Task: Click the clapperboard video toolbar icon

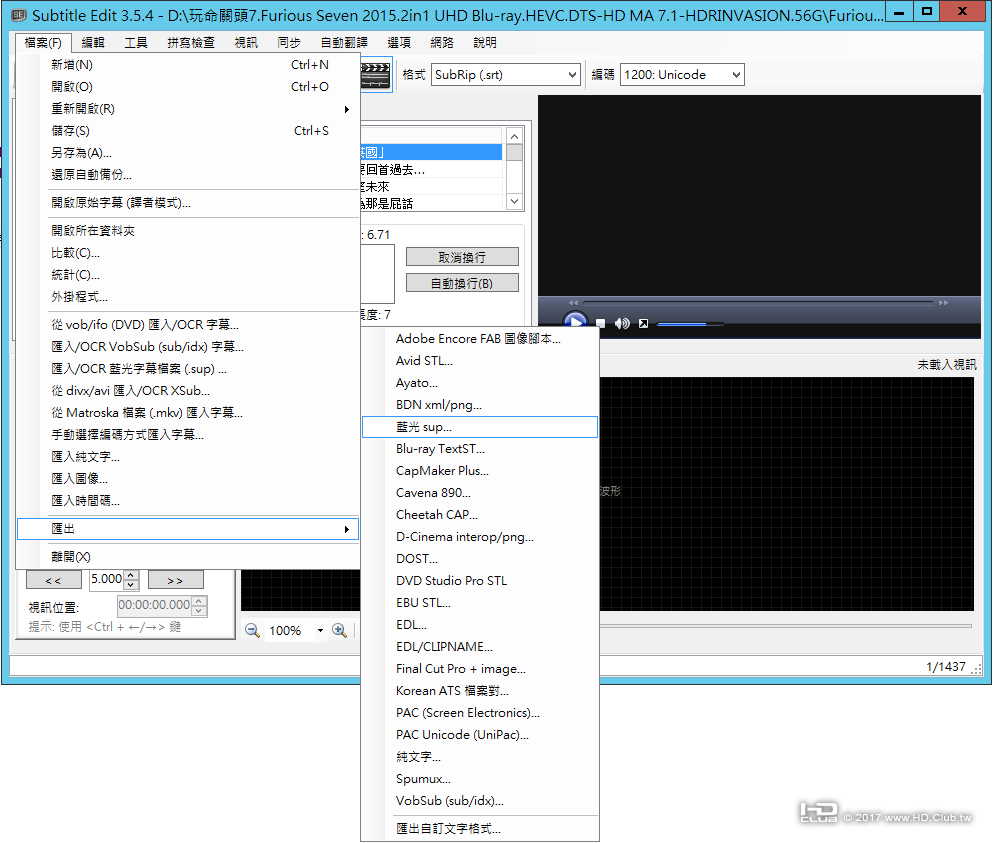Action: click(374, 76)
